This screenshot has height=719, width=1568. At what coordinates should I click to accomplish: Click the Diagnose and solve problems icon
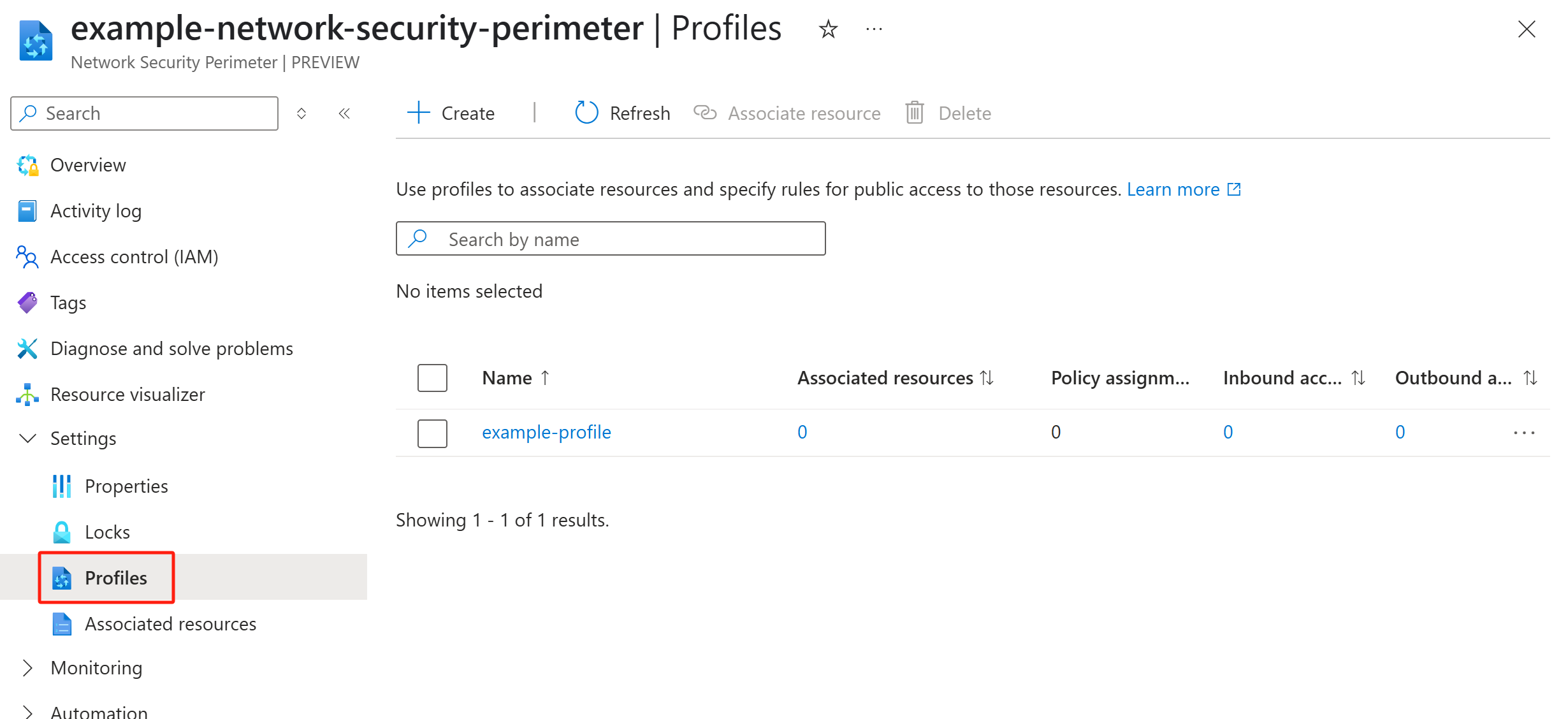click(x=27, y=349)
